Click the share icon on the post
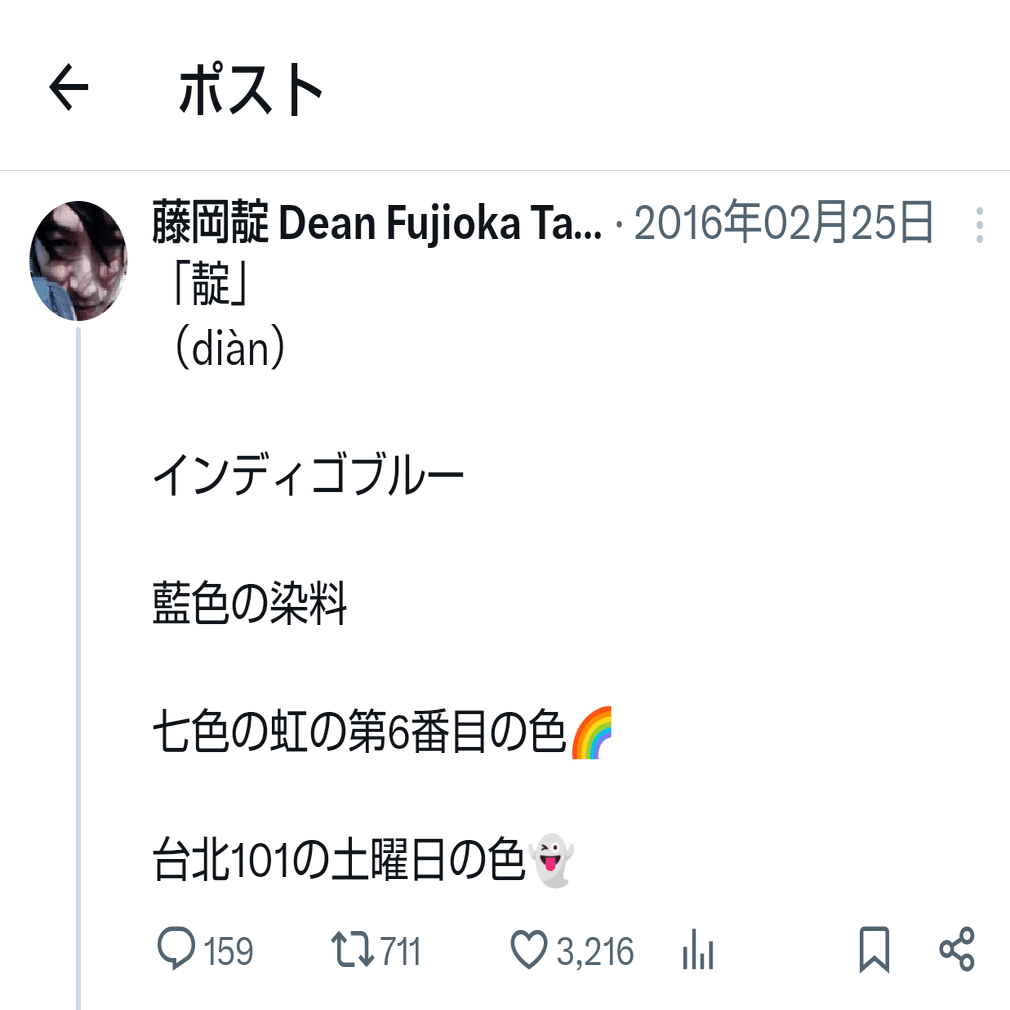1010x1010 pixels. click(x=957, y=951)
